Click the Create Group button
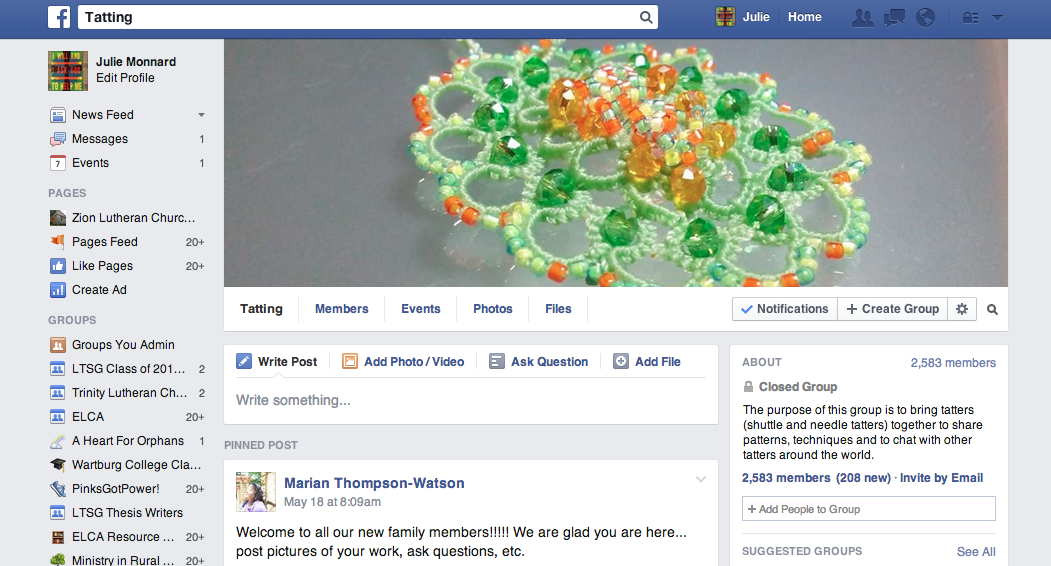 coord(892,309)
